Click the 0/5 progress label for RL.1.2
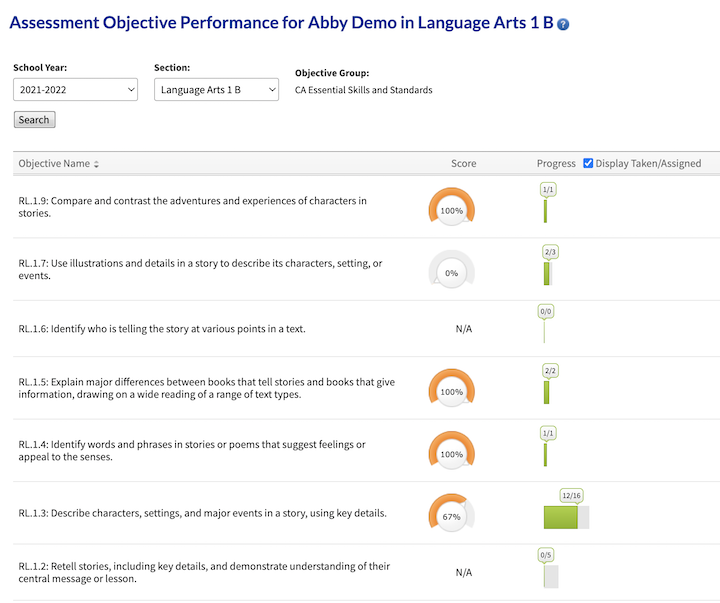 tap(546, 554)
